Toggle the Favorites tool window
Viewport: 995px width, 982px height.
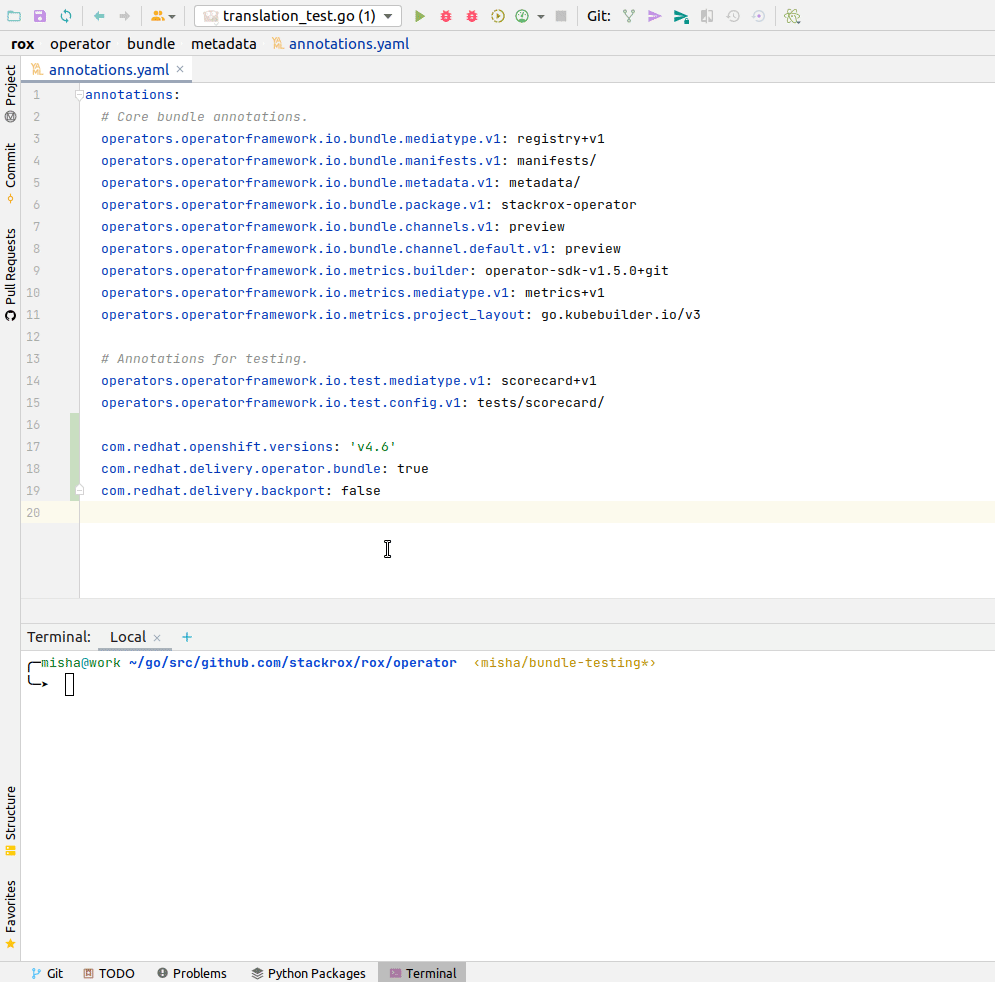(x=11, y=917)
